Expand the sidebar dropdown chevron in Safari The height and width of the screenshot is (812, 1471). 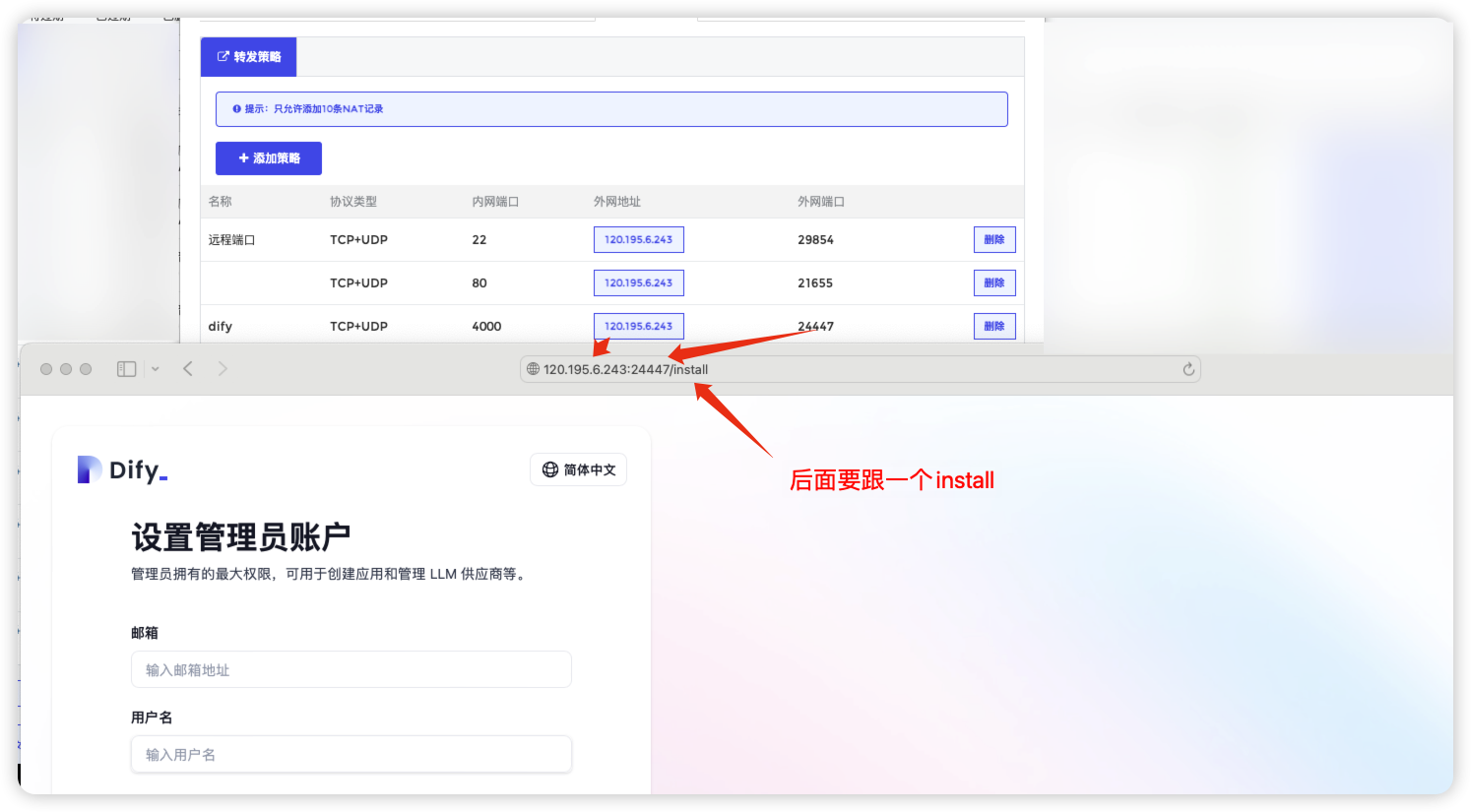[155, 369]
